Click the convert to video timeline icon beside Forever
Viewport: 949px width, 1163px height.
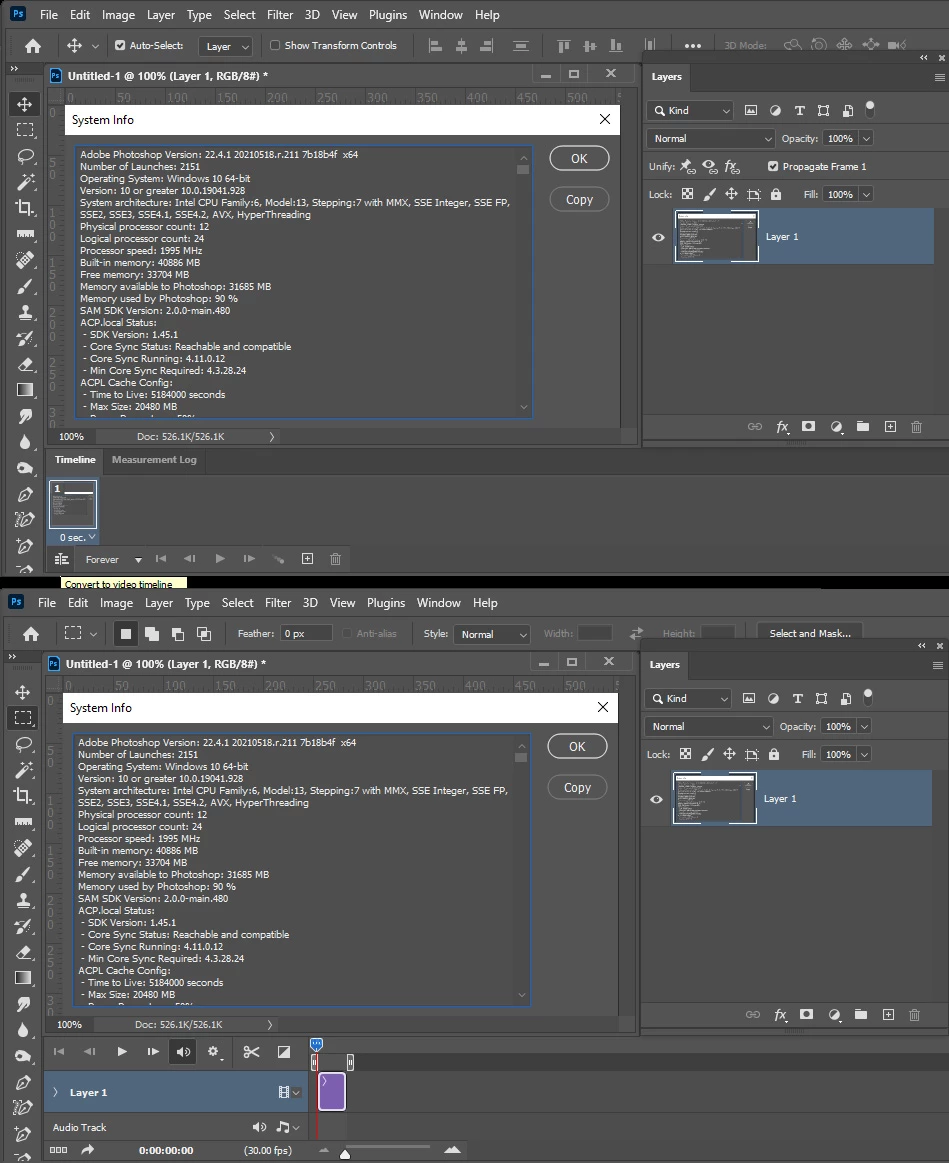pyautogui.click(x=62, y=559)
